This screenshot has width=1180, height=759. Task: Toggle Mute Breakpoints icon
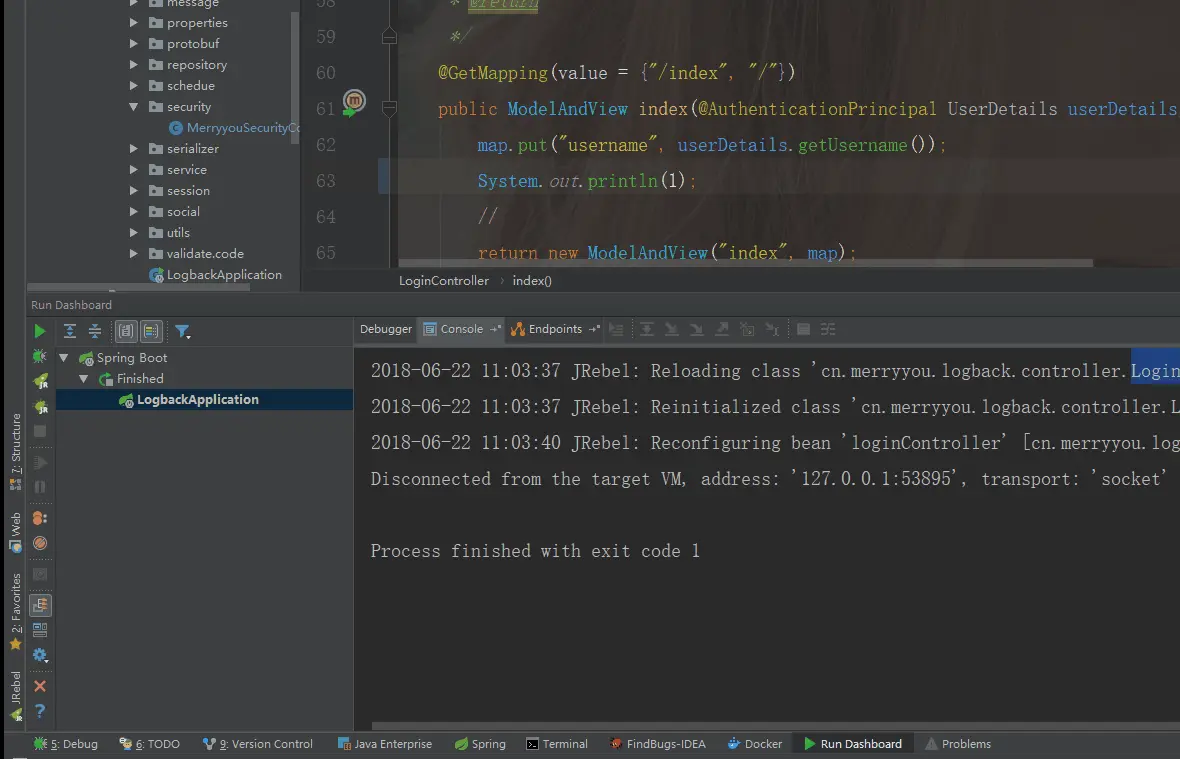click(x=40, y=543)
